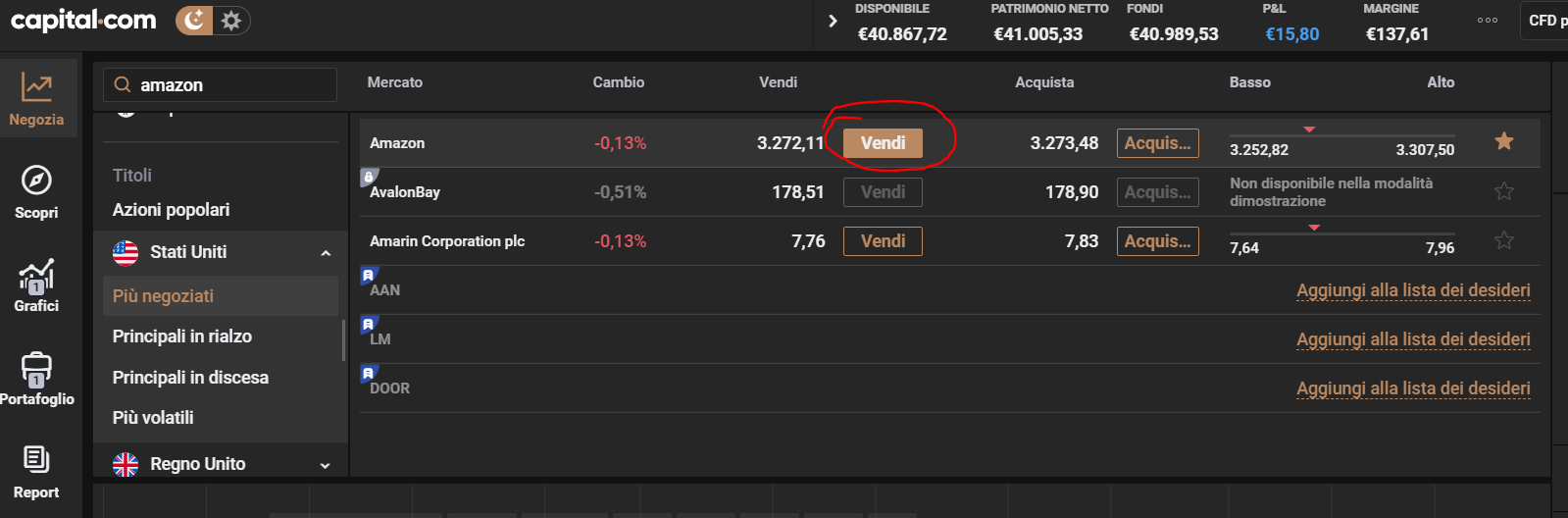Click Amazon sell price 3.272,11

[x=790, y=143]
